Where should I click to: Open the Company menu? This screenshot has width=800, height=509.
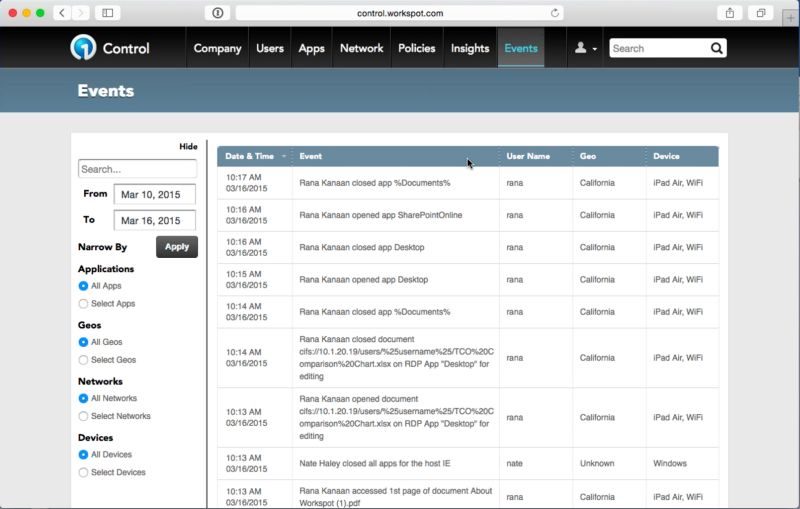tap(217, 48)
